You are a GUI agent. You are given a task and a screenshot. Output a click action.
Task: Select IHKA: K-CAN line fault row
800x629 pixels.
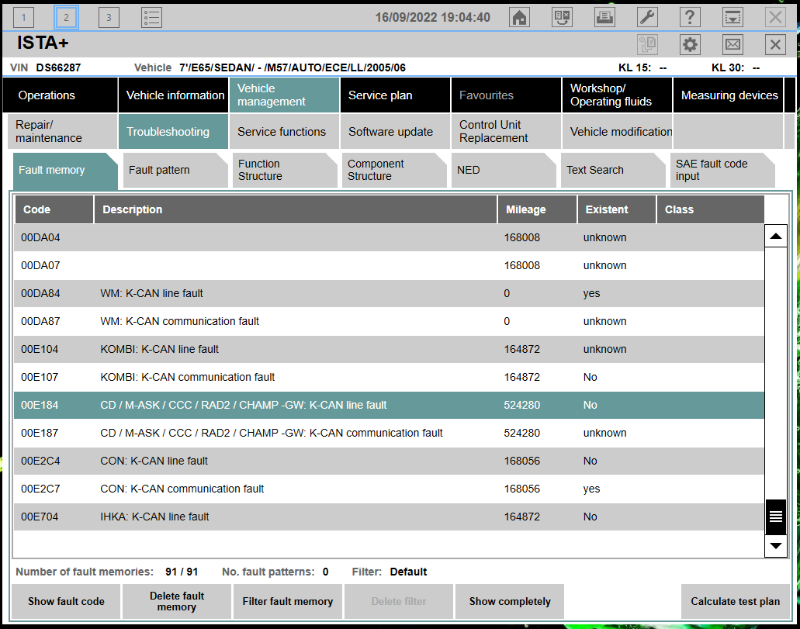coord(389,517)
